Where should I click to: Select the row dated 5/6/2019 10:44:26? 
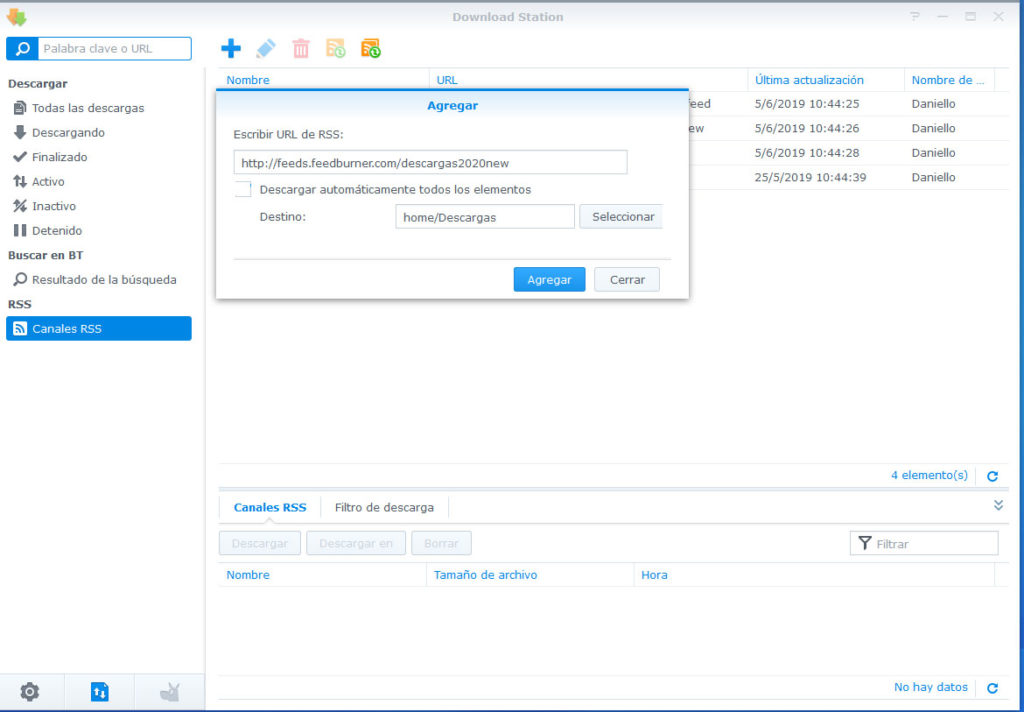[x=849, y=128]
